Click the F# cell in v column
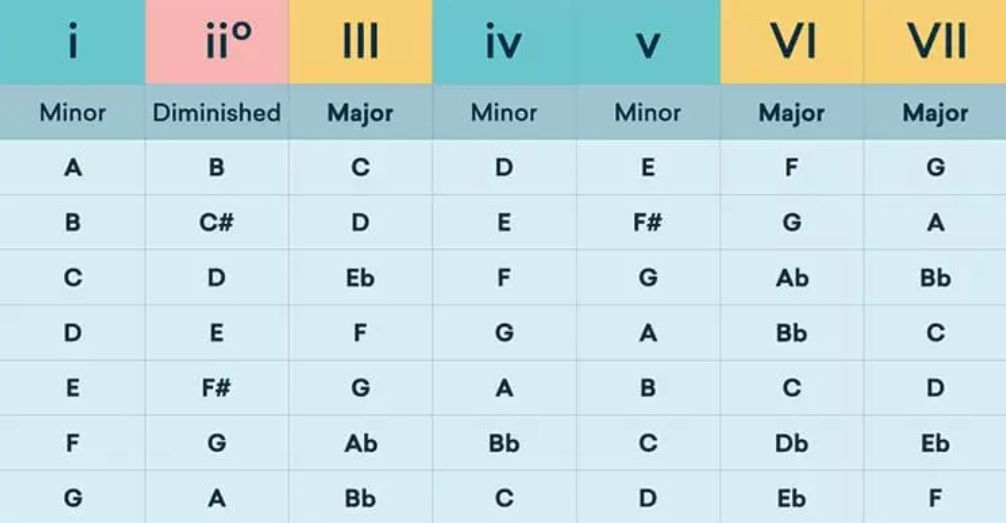The height and width of the screenshot is (523, 1006). [648, 223]
